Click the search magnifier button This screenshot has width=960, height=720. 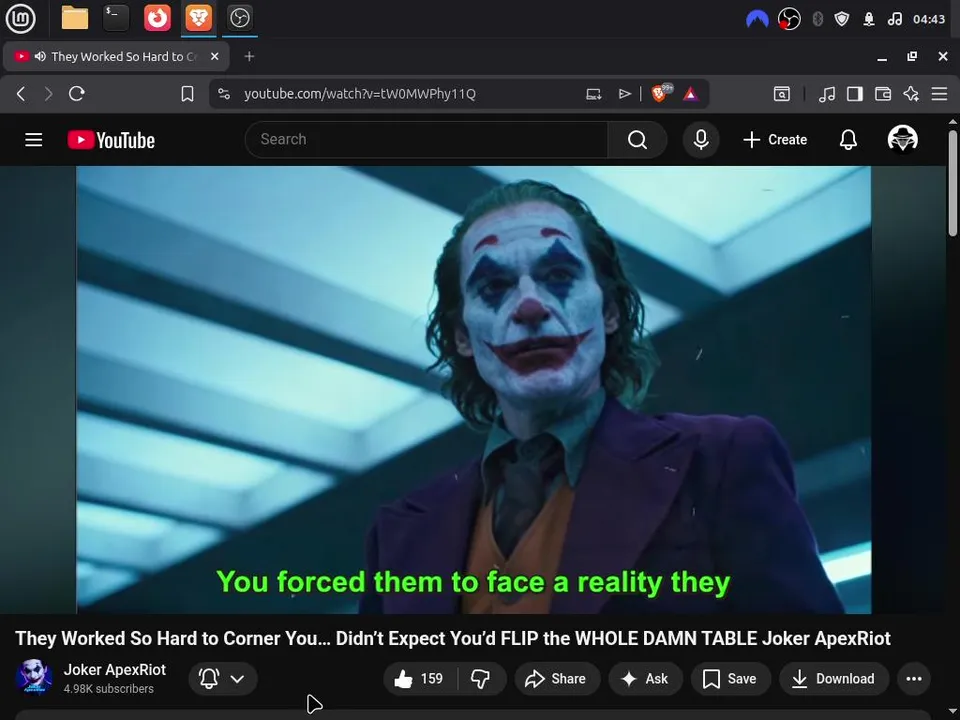[x=637, y=140]
